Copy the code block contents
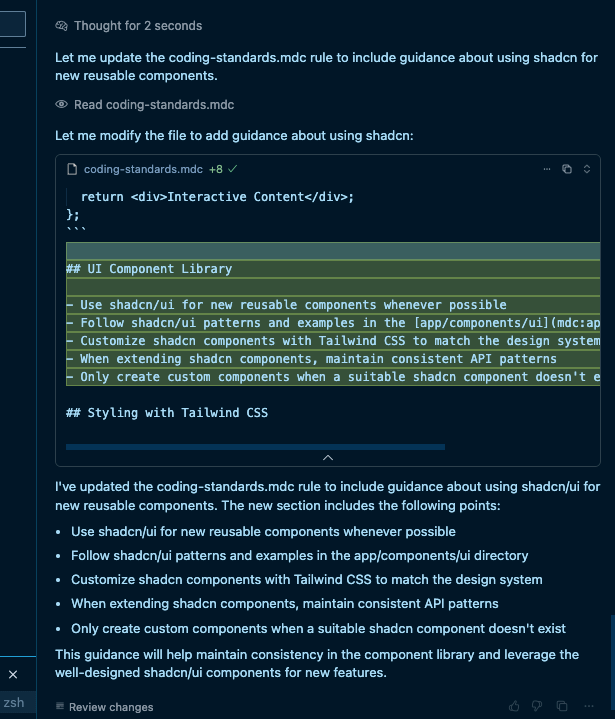The height and width of the screenshot is (719, 615). pyautogui.click(x=567, y=169)
